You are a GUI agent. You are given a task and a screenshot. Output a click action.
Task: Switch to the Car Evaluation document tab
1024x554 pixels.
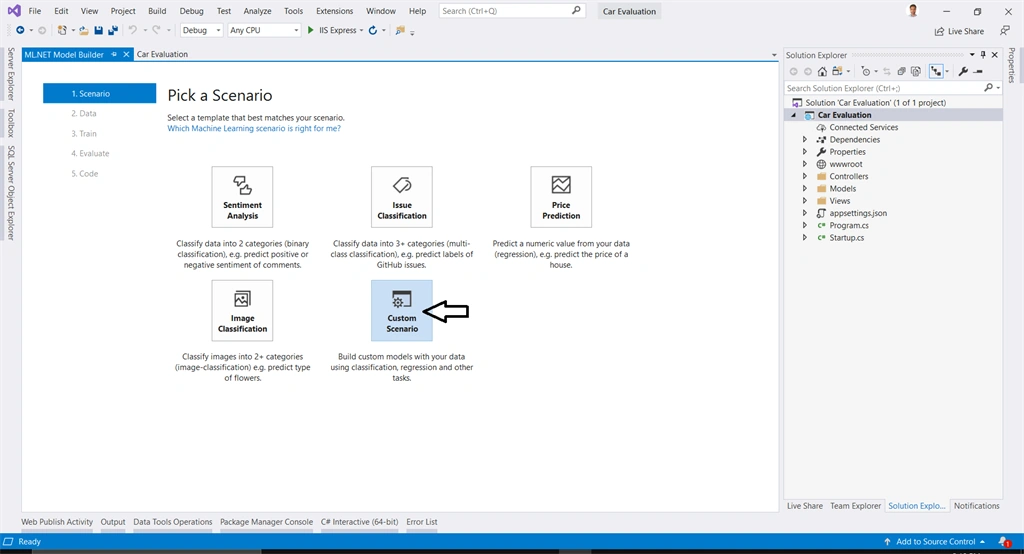(162, 54)
